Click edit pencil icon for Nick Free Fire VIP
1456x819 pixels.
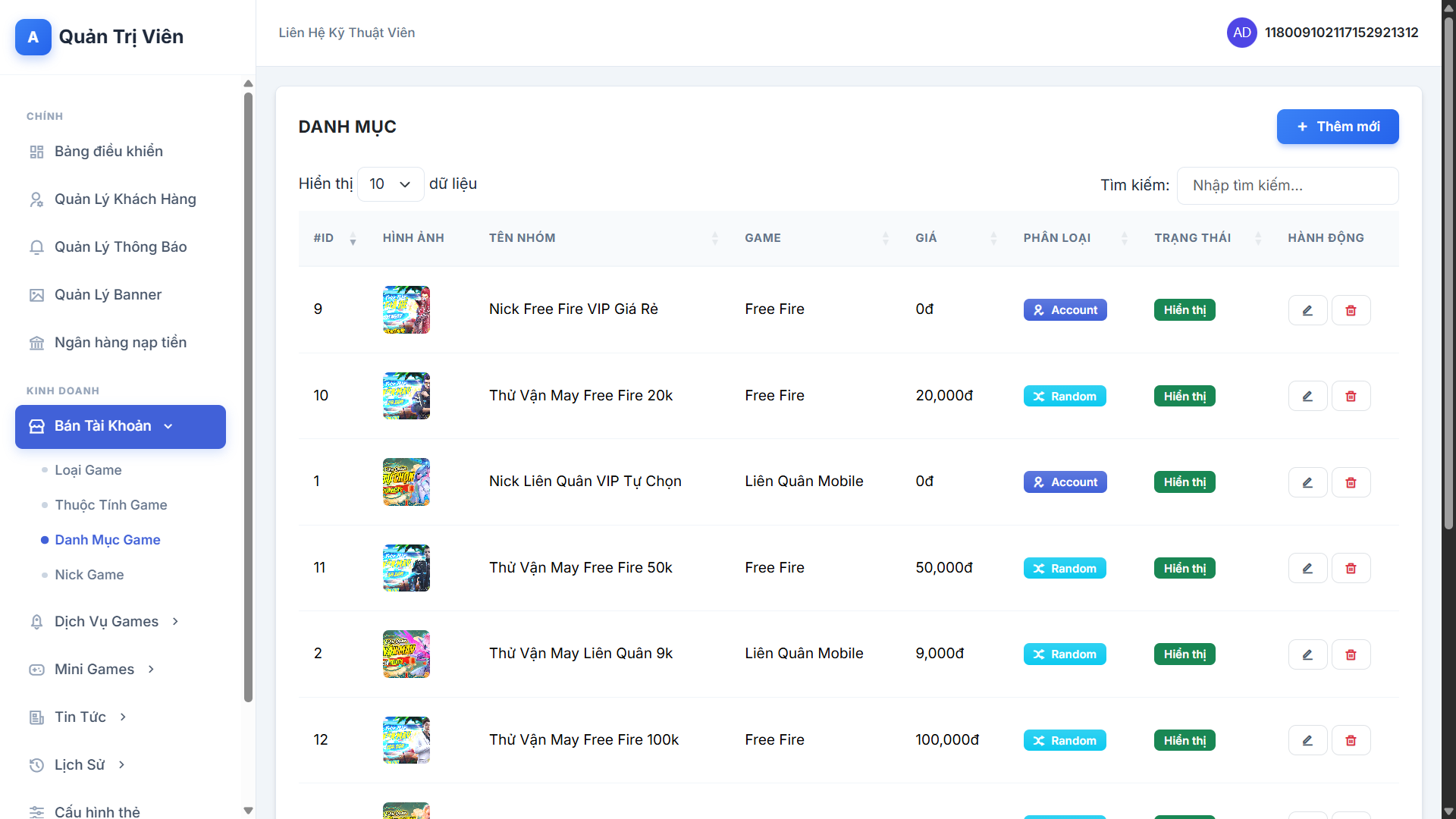coord(1307,310)
